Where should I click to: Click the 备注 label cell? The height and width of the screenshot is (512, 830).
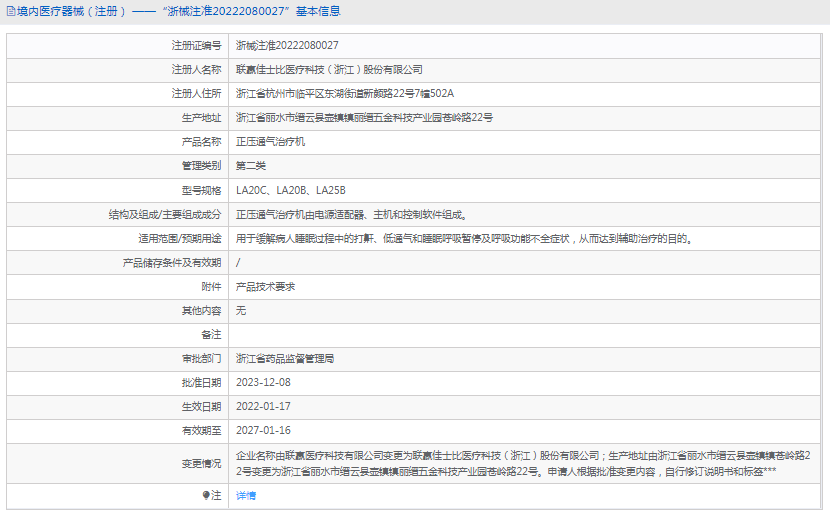pos(118,335)
